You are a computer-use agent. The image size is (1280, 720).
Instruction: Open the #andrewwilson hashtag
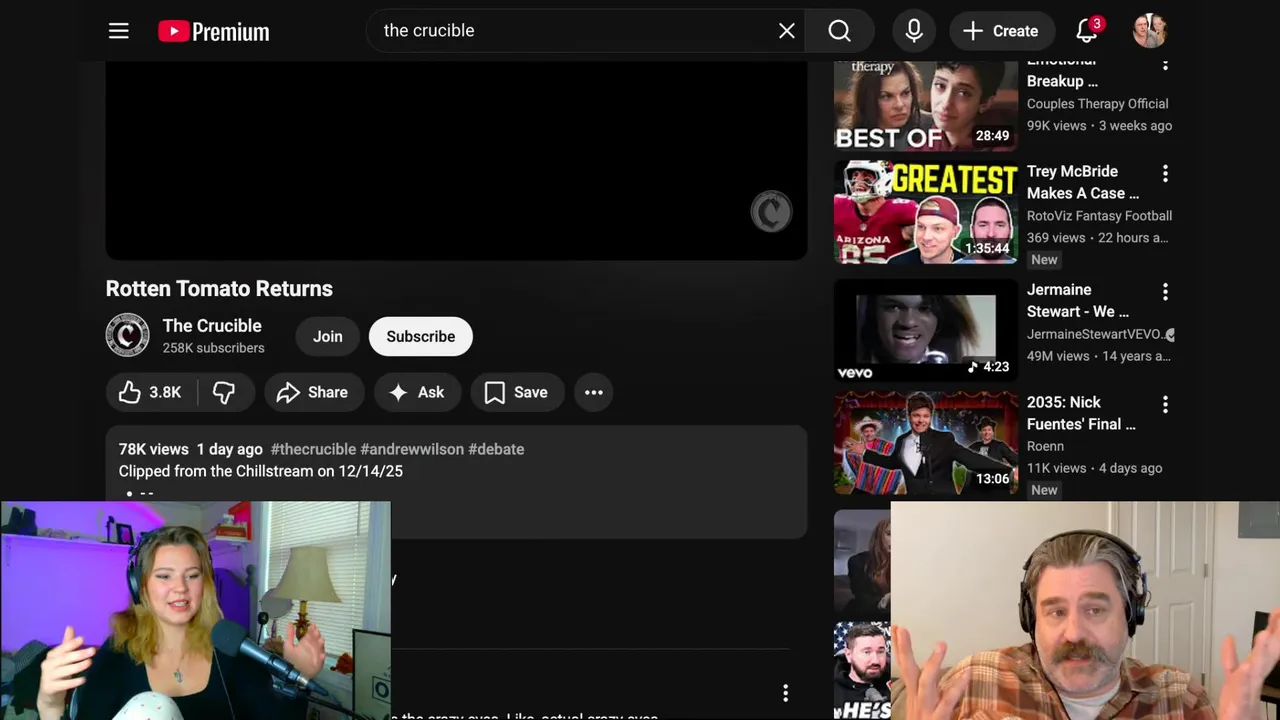(x=412, y=449)
